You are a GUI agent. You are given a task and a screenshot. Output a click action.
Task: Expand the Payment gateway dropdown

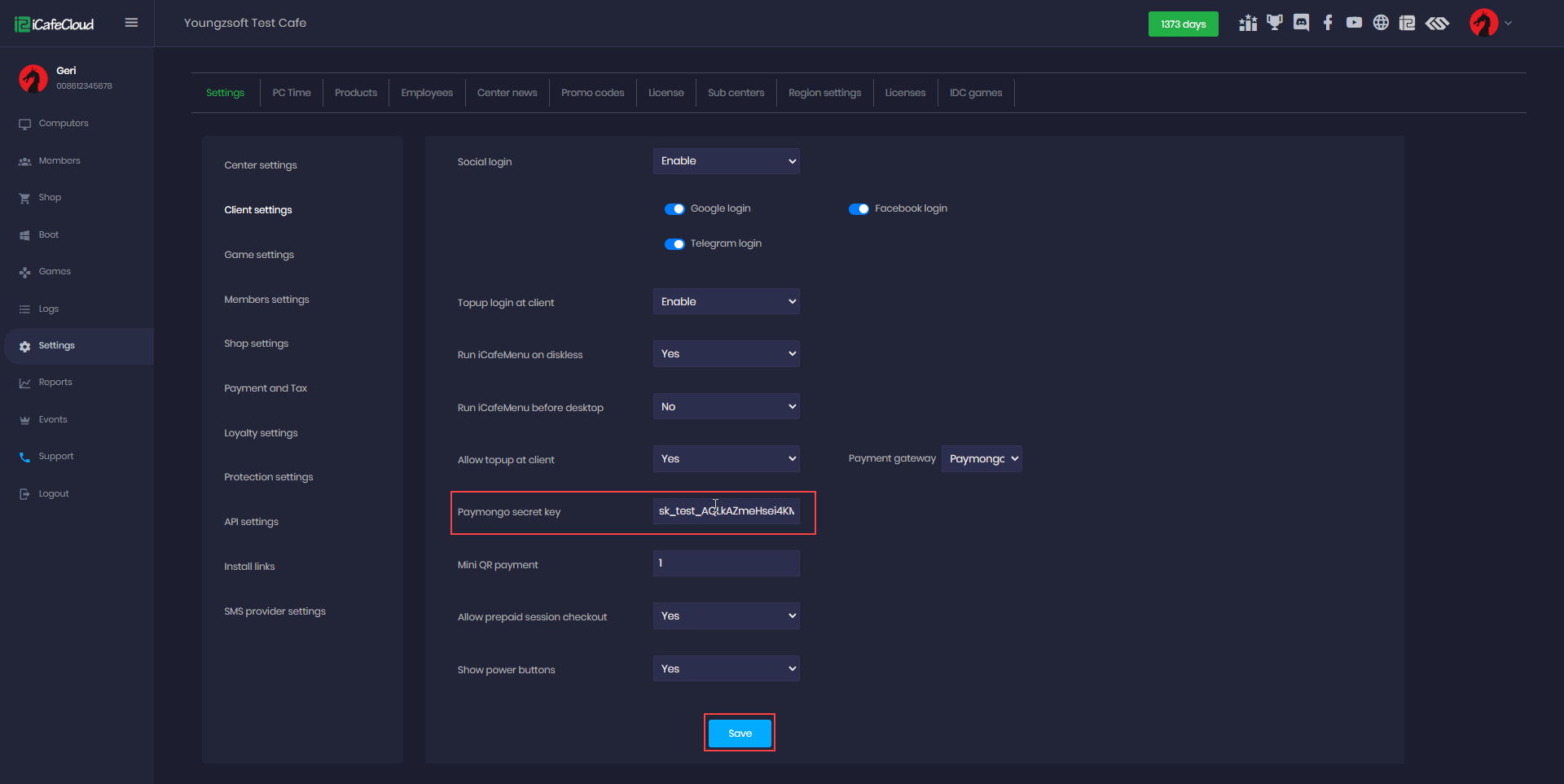[982, 459]
